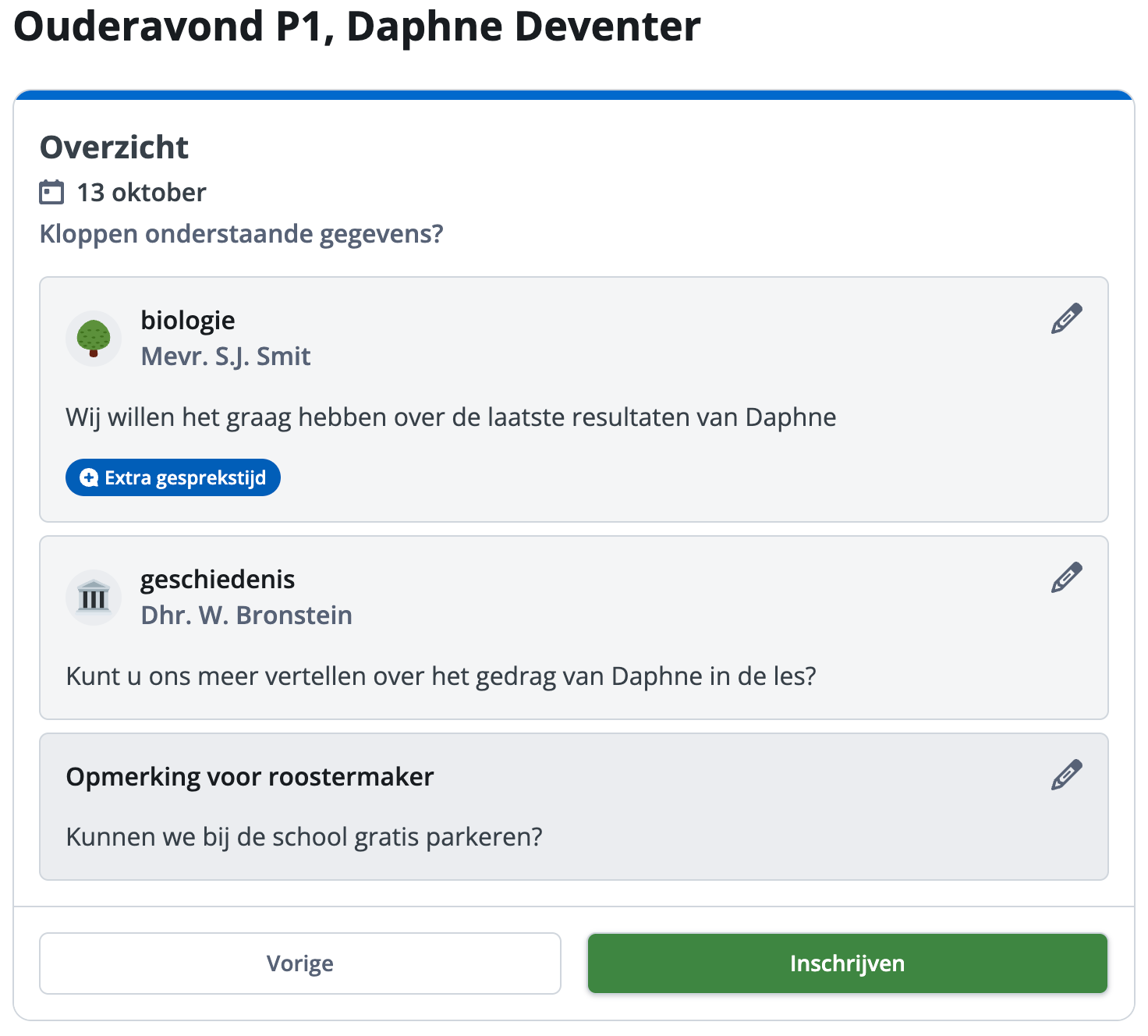This screenshot has height=1036, width=1148.
Task: Click the comment about Daphne's latest results
Action: [451, 417]
